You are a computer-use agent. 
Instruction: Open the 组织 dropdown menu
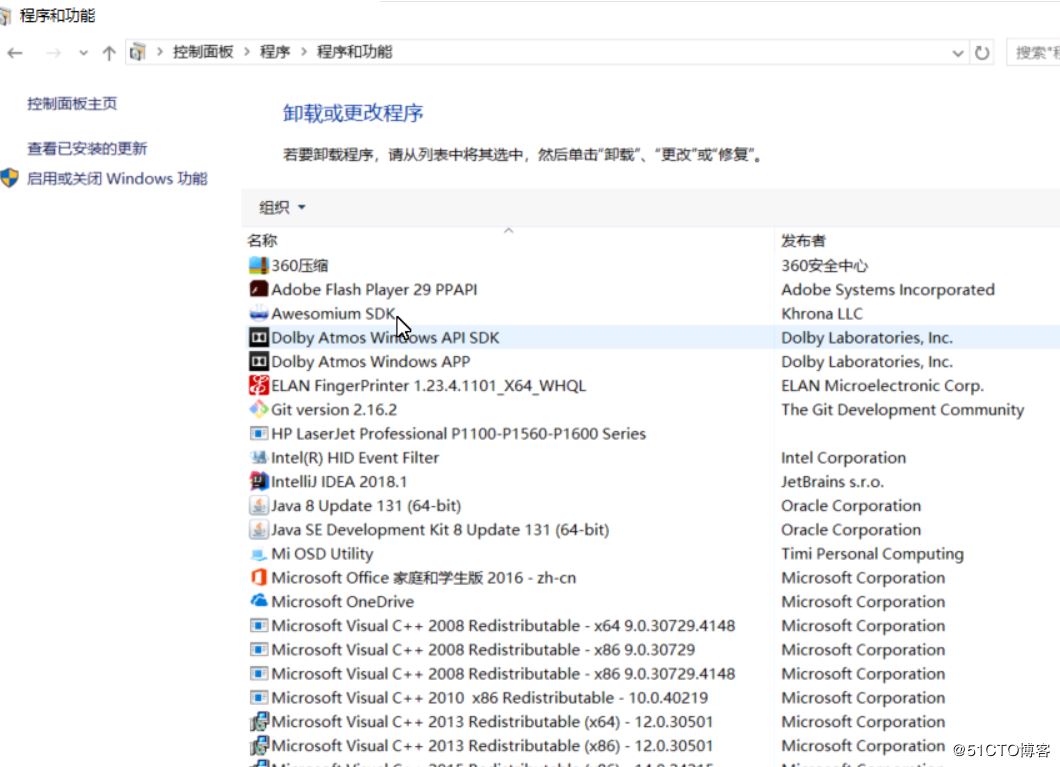(x=279, y=207)
